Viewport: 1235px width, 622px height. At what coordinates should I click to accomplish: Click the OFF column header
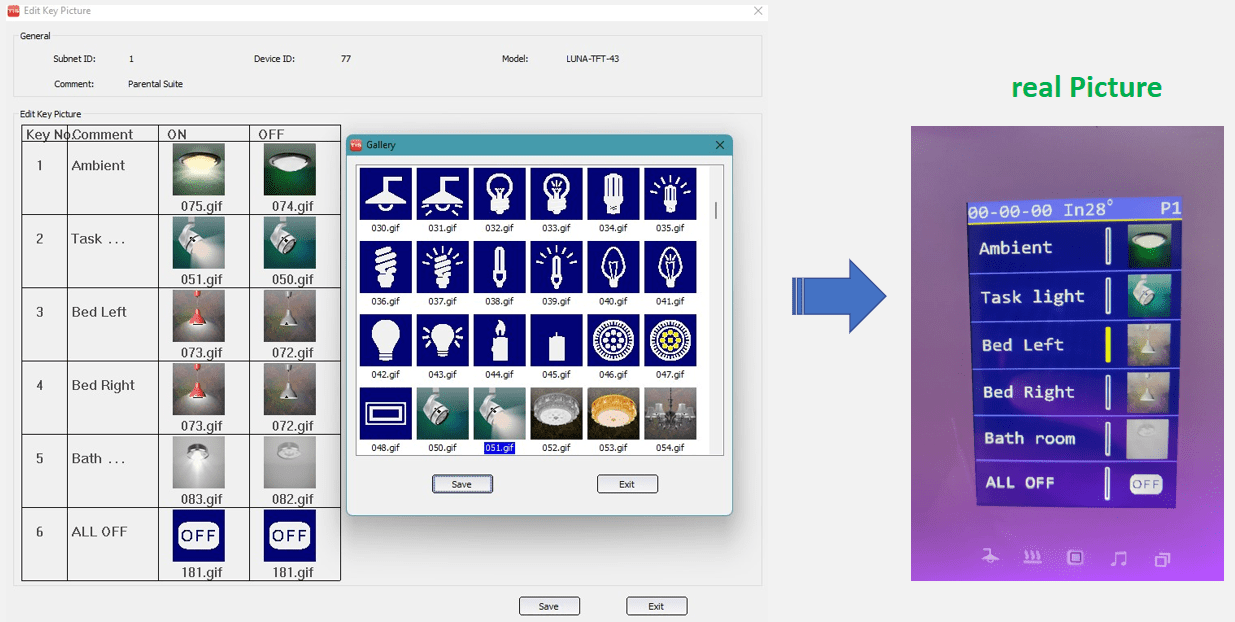point(295,134)
